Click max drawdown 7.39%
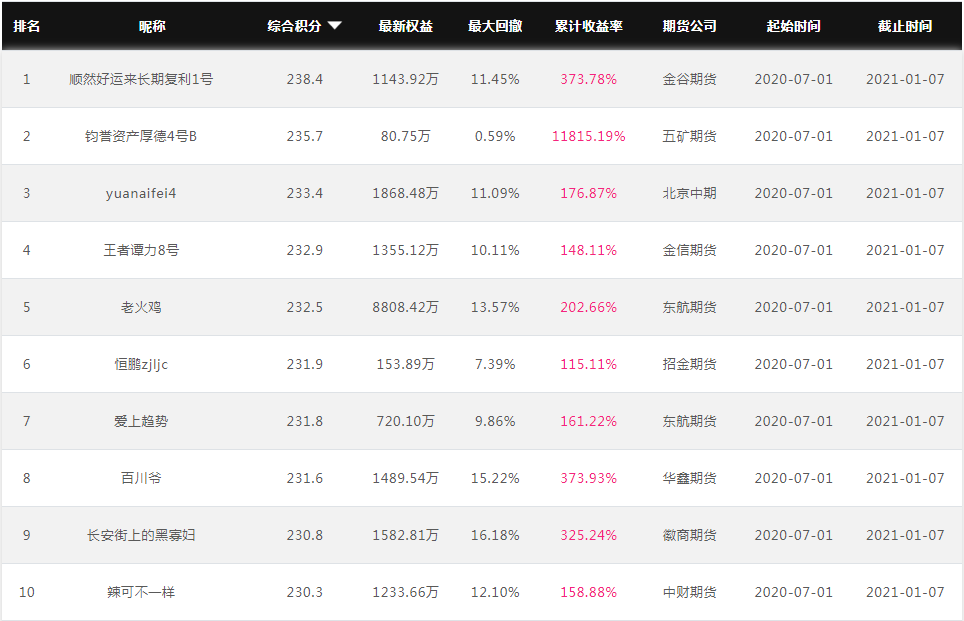The height and width of the screenshot is (621, 964). [495, 364]
